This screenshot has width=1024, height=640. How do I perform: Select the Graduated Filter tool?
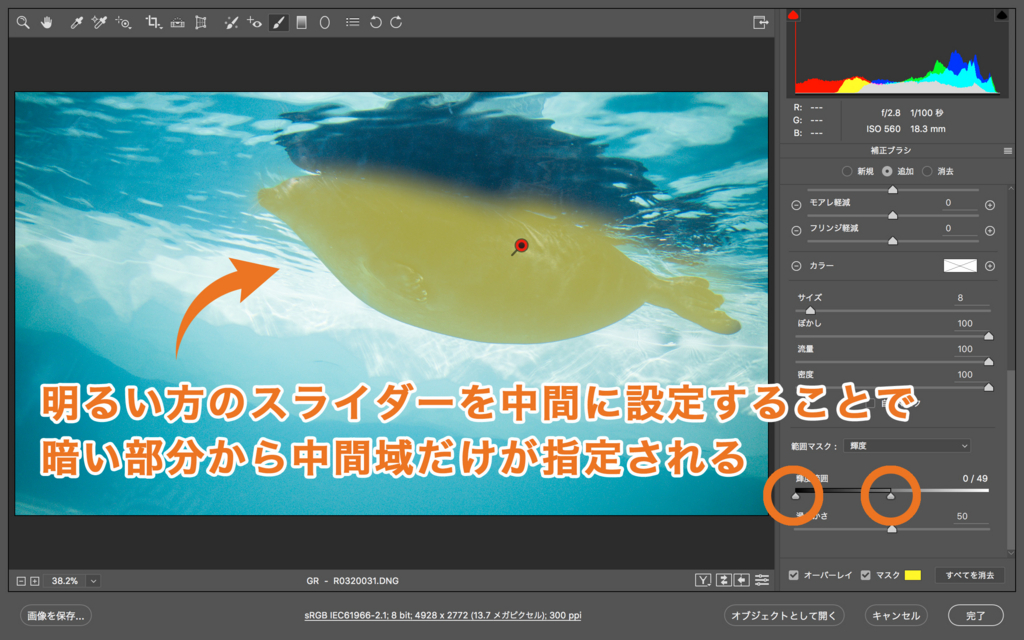pos(302,23)
